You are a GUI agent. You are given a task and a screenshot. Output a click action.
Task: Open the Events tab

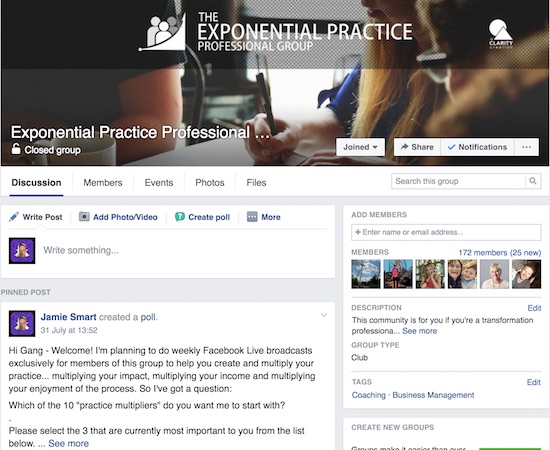(159, 182)
